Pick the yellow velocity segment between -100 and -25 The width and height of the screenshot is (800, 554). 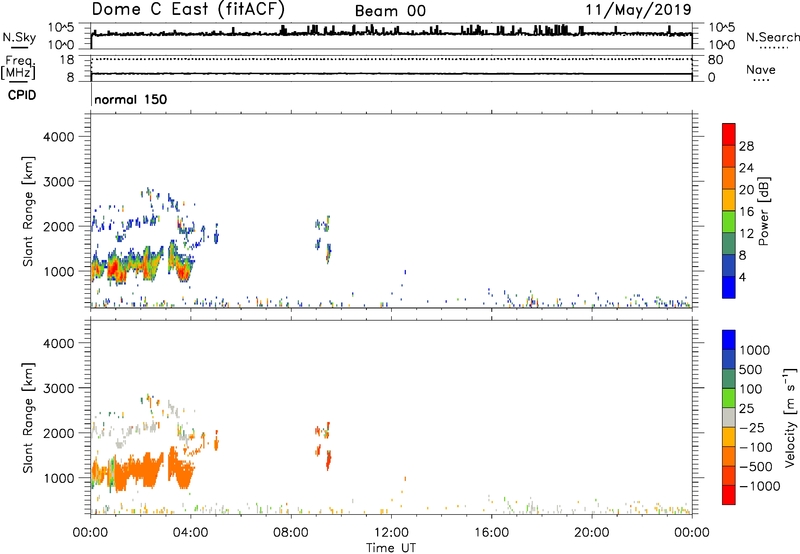point(729,437)
